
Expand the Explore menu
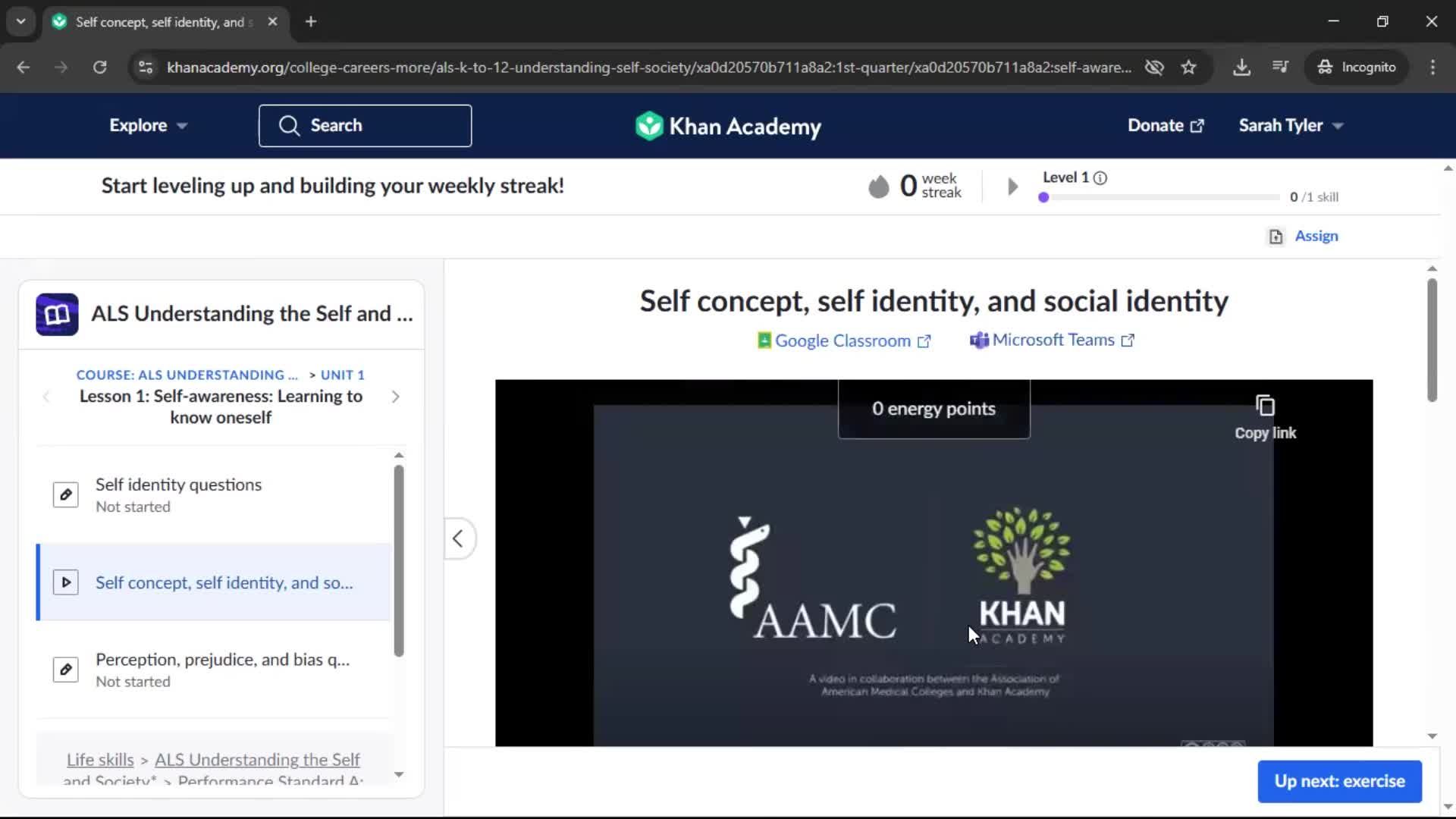[x=148, y=125]
